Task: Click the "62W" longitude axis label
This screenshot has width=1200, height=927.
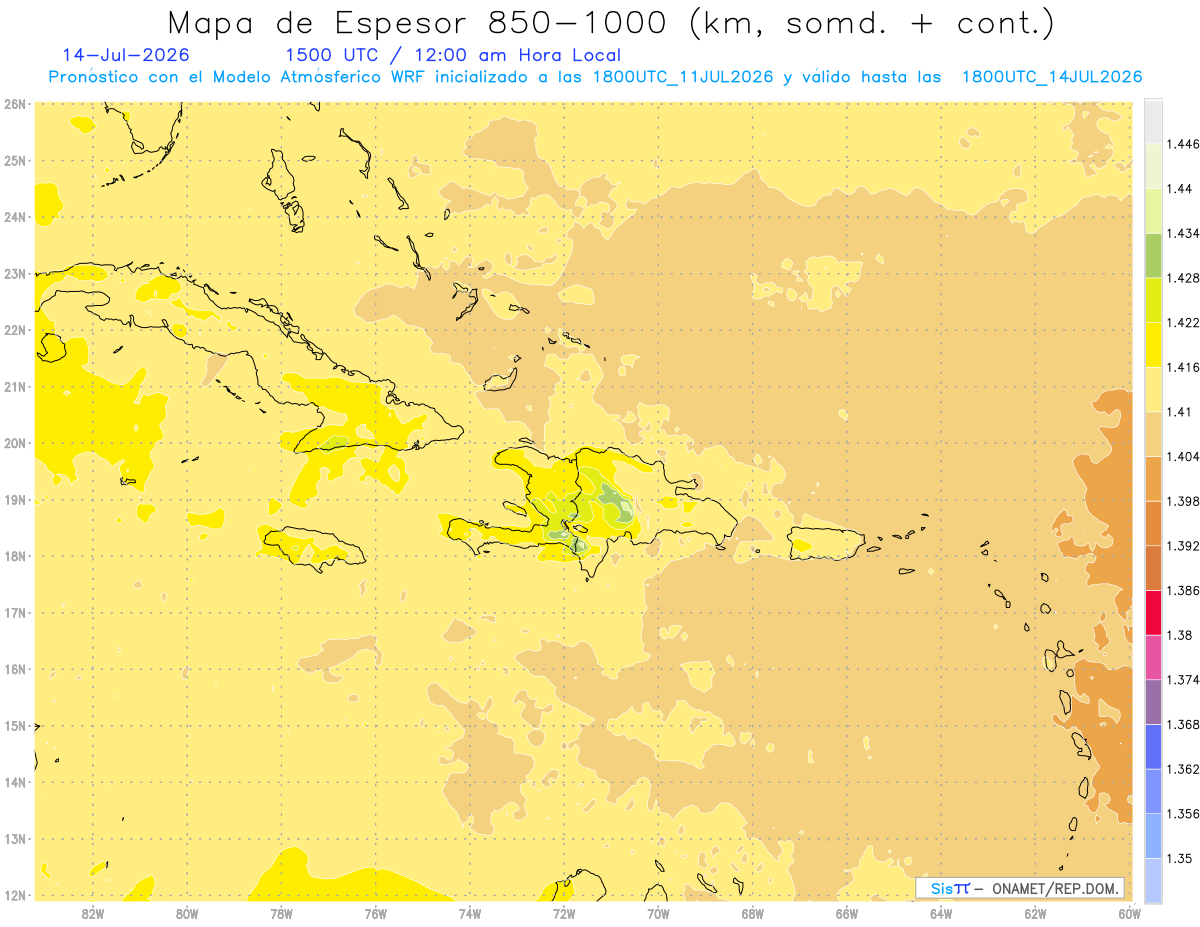Action: coord(1036,914)
